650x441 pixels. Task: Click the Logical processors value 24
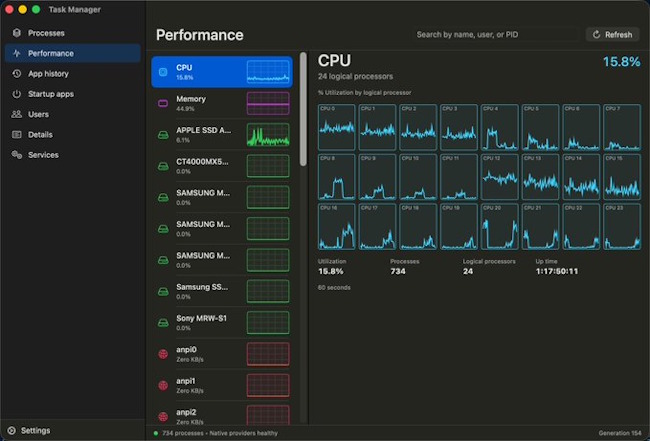click(468, 271)
